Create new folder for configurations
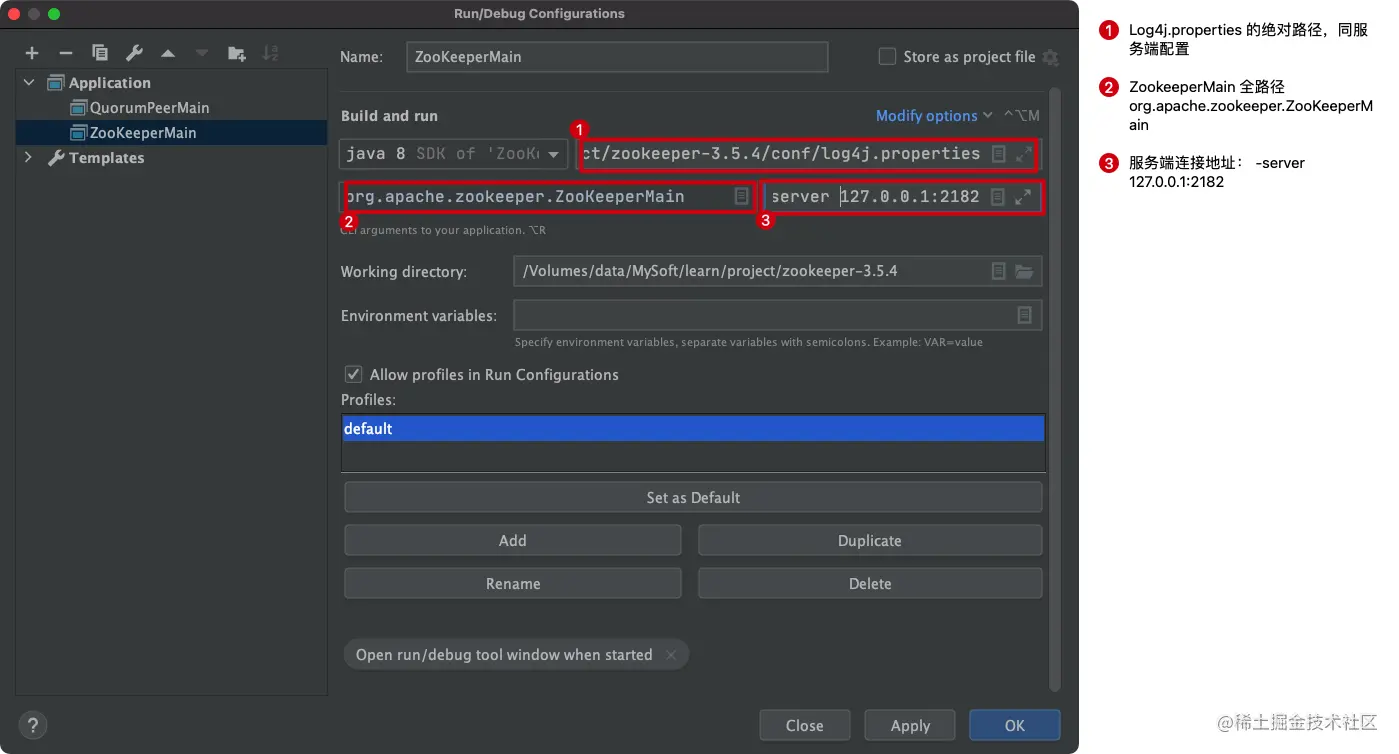 237,53
